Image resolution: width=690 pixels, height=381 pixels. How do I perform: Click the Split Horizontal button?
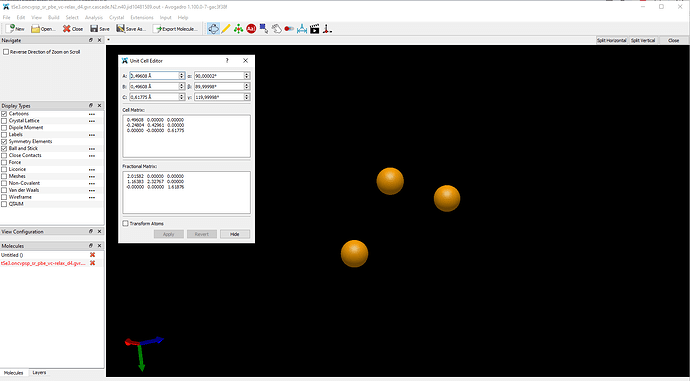click(x=611, y=40)
